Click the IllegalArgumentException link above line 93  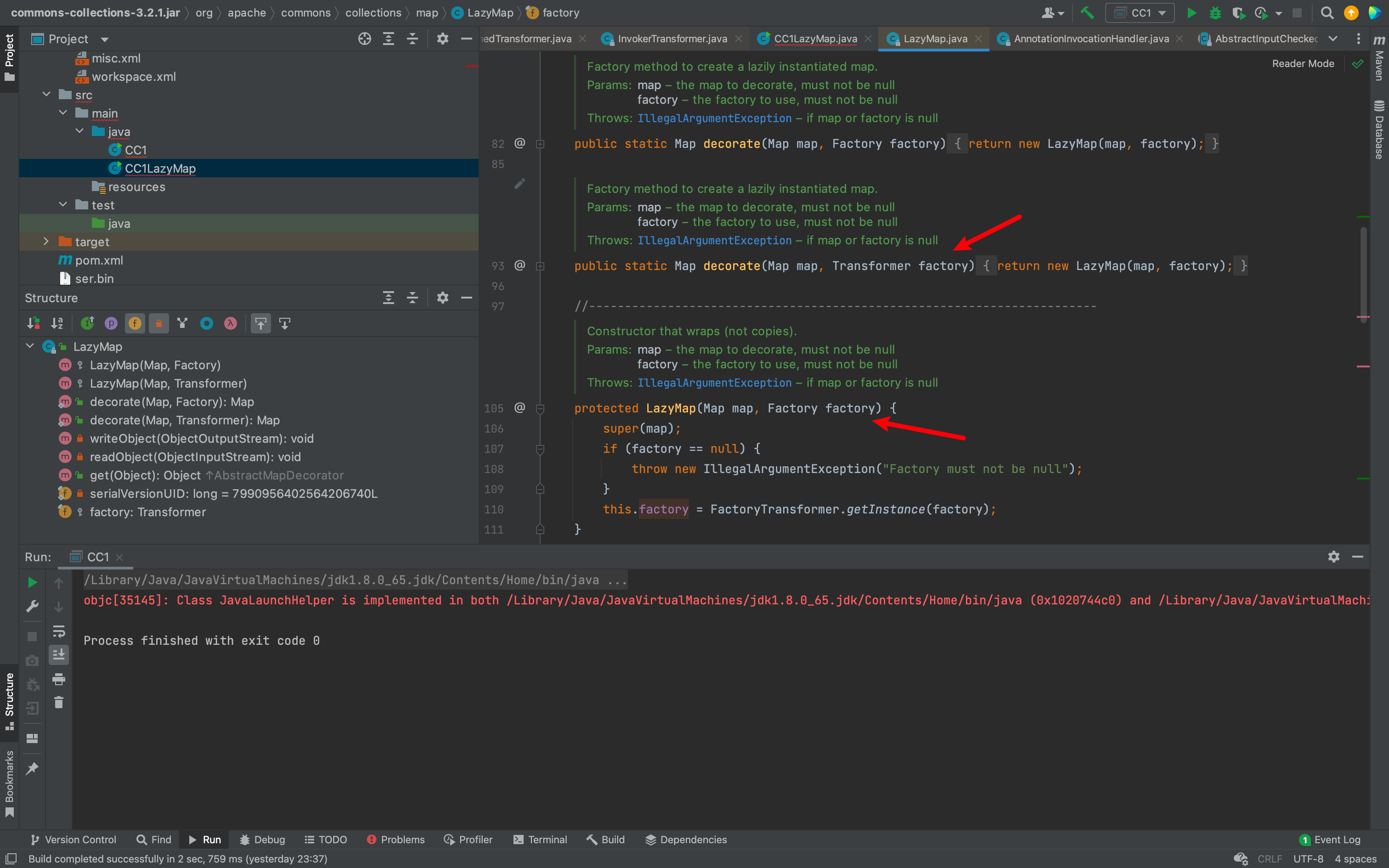point(714,240)
